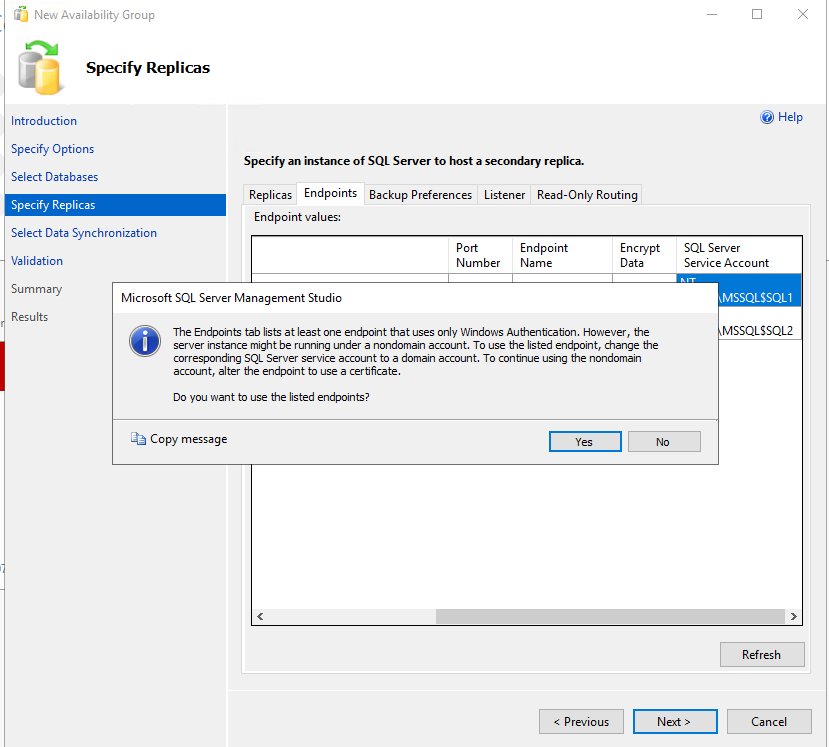Click the Availability Group wizard header icon
This screenshot has height=747, width=829.
coord(41,66)
